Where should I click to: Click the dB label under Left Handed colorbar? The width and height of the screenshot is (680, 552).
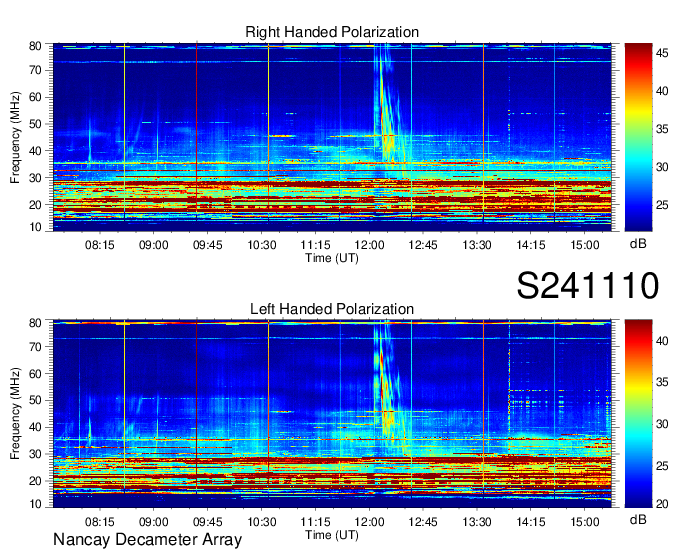click(x=638, y=520)
